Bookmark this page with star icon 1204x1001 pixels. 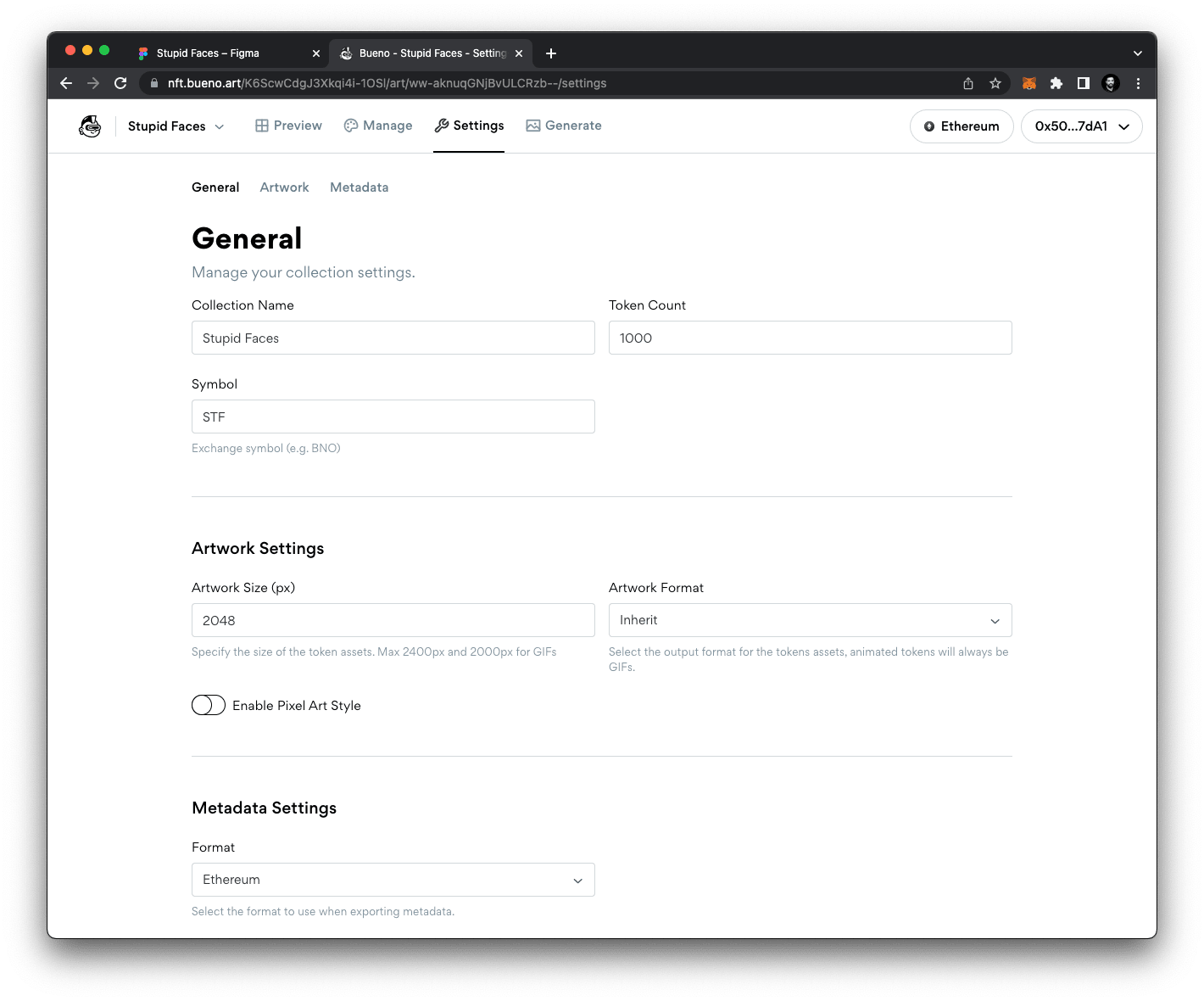coord(995,83)
